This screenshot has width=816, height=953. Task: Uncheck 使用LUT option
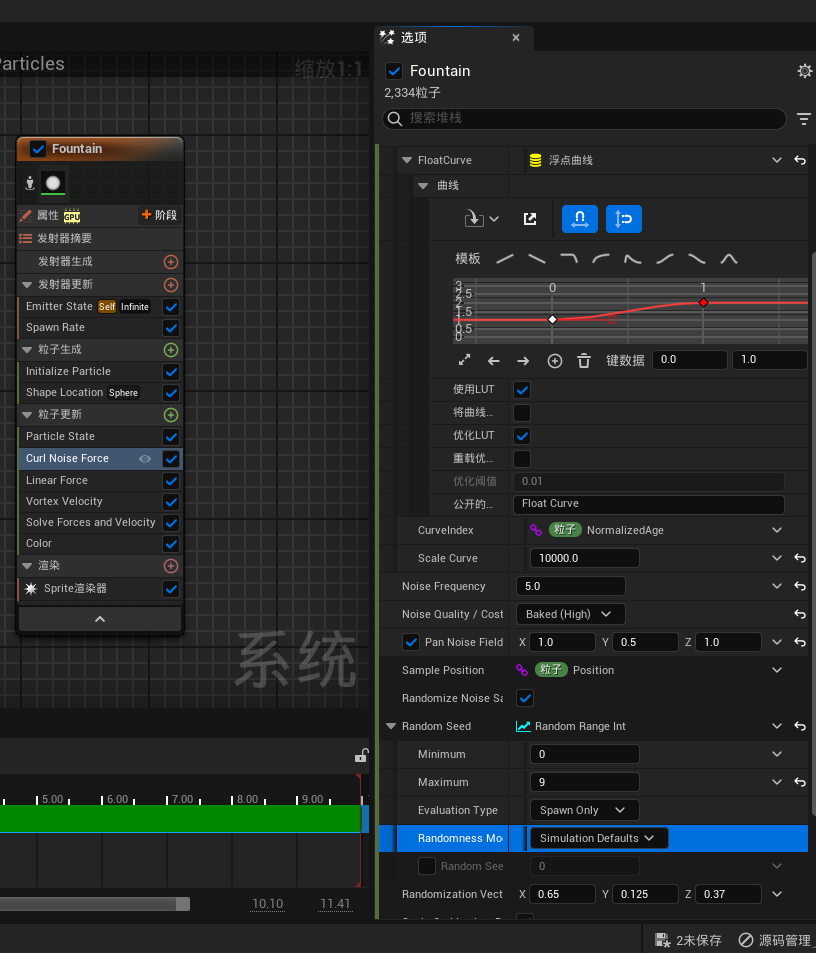pos(522,390)
